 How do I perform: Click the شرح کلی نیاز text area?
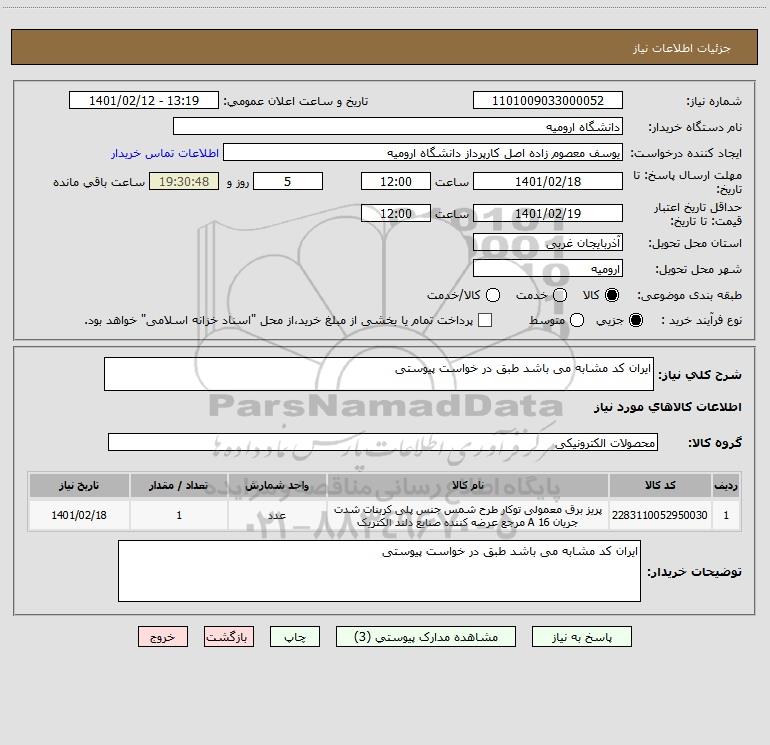pyautogui.click(x=379, y=374)
